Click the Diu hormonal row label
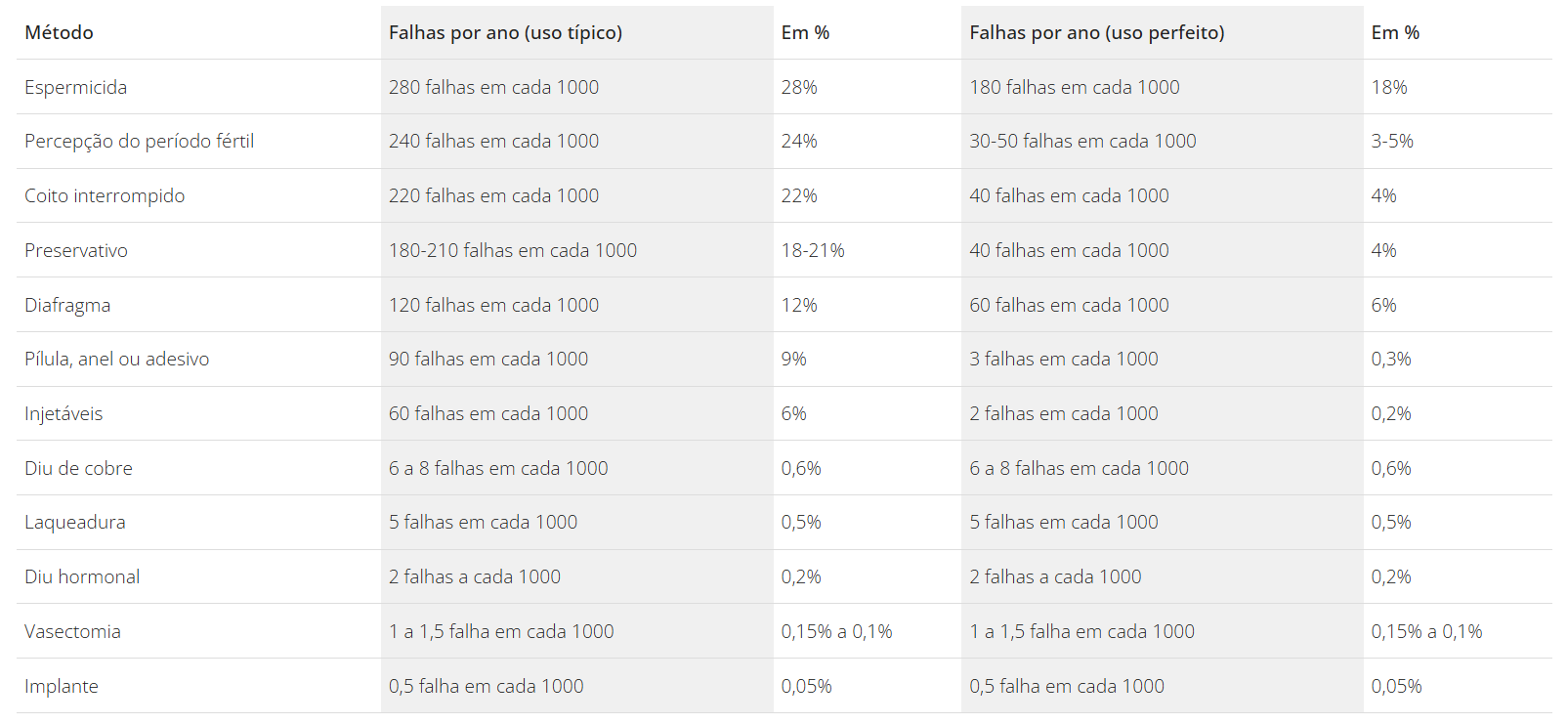Image resolution: width=1568 pixels, height=724 pixels. pos(82,576)
